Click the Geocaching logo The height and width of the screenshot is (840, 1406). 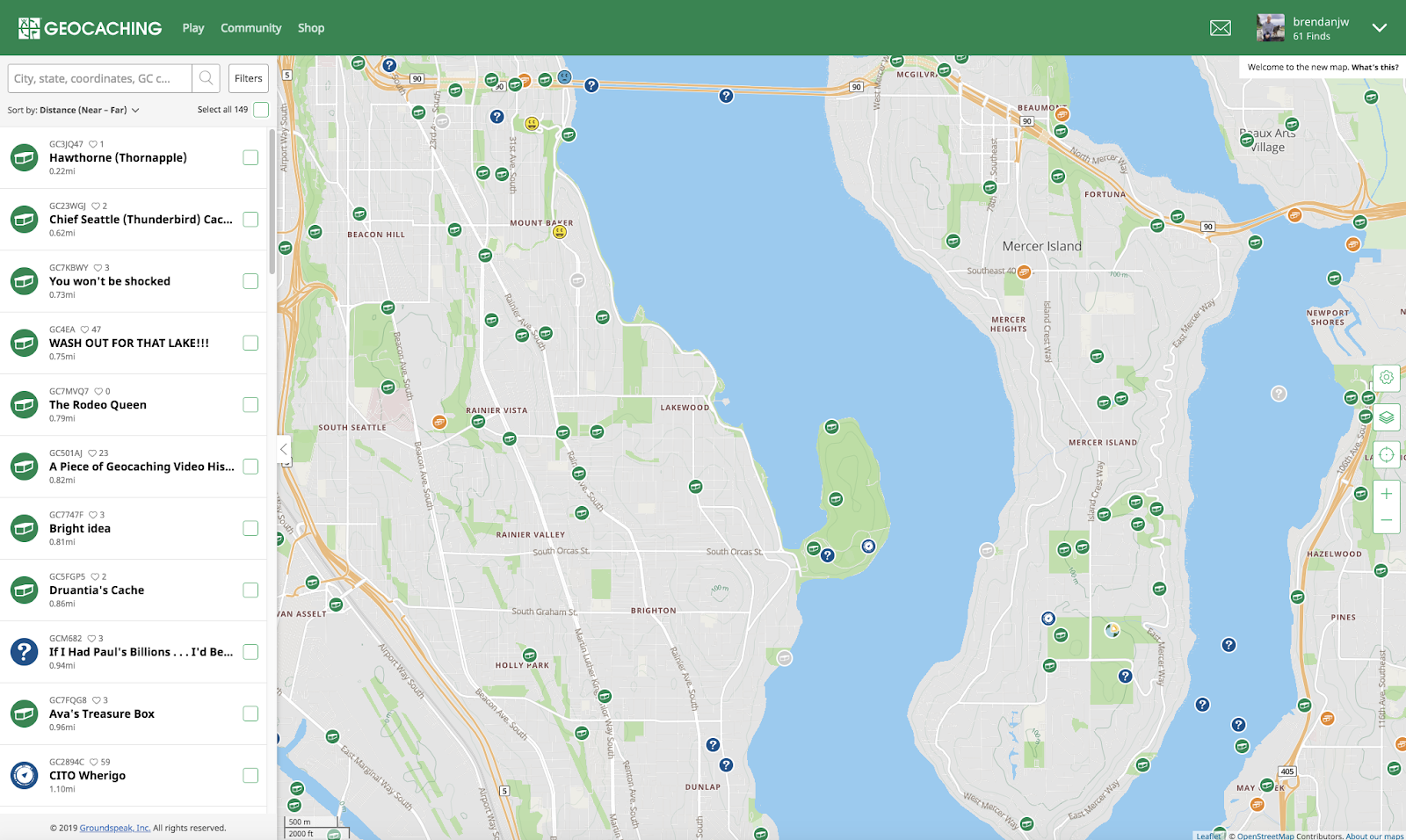tap(90, 28)
